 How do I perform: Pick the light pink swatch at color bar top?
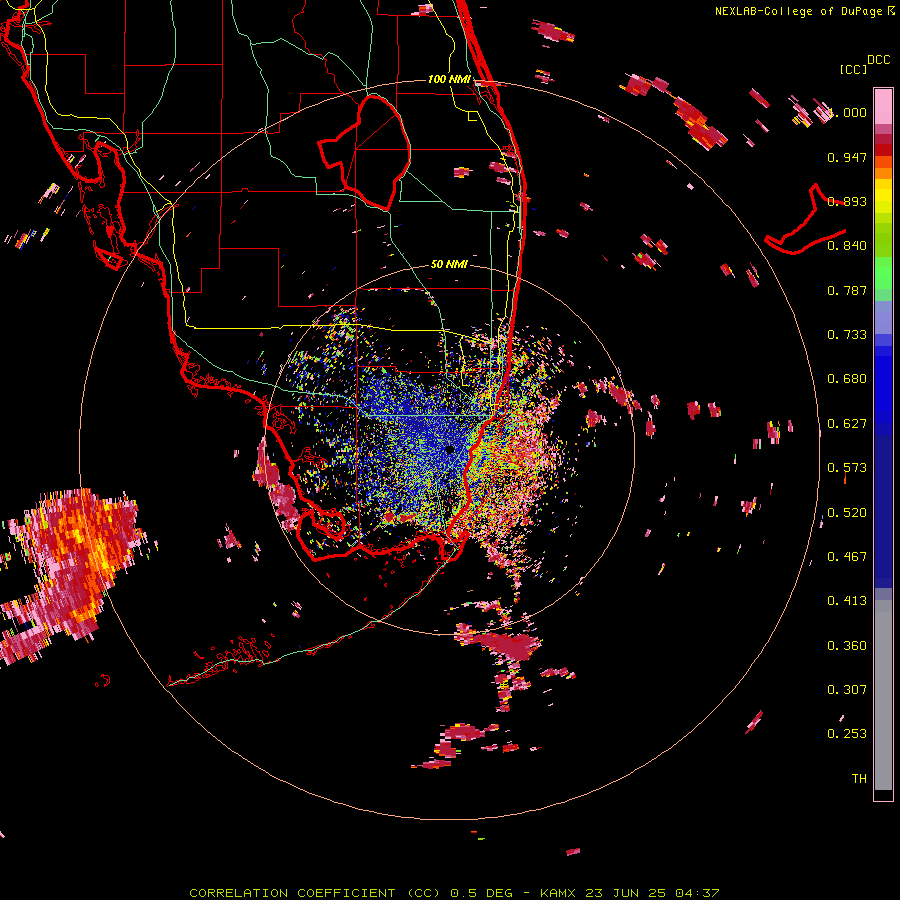[x=883, y=106]
